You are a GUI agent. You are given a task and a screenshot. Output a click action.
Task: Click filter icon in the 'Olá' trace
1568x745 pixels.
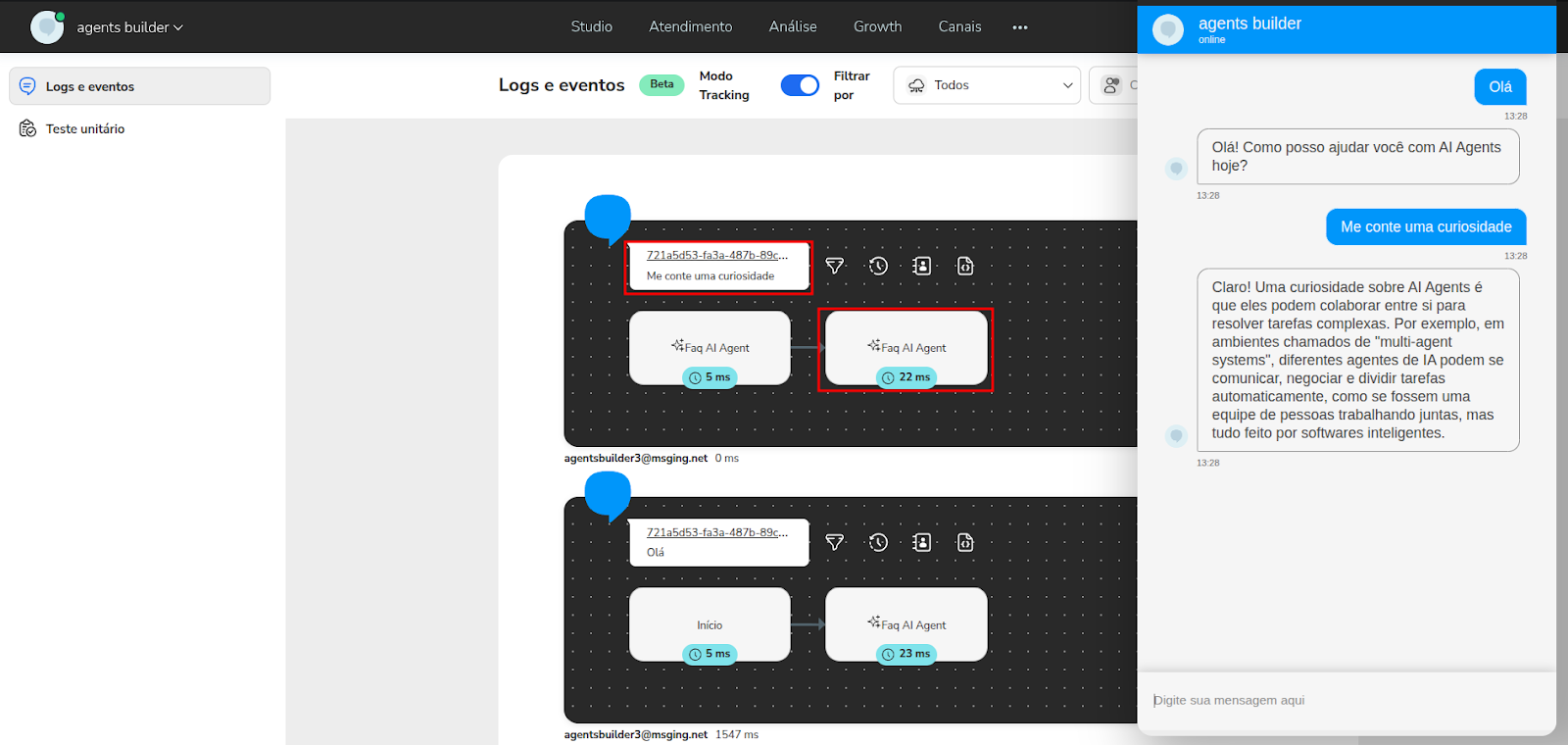coord(834,542)
